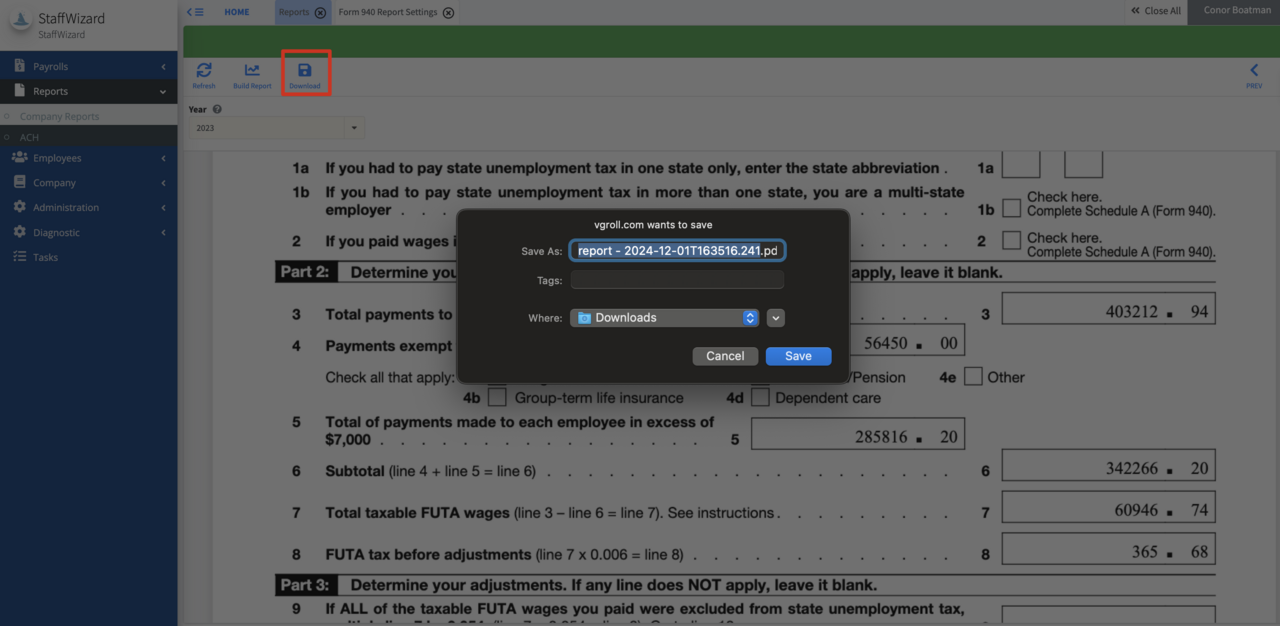
Task: Open the Where Downloads location dropdown
Action: pyautogui.click(x=665, y=318)
